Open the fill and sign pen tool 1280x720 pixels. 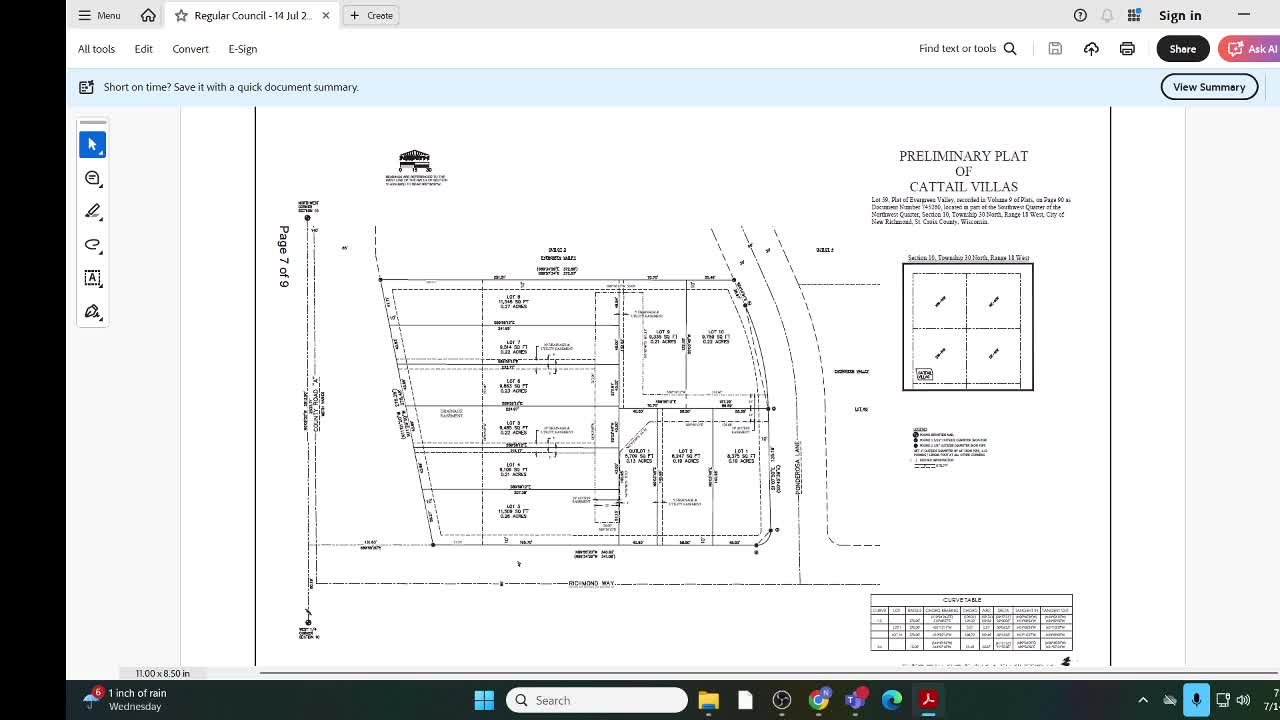(x=92, y=312)
